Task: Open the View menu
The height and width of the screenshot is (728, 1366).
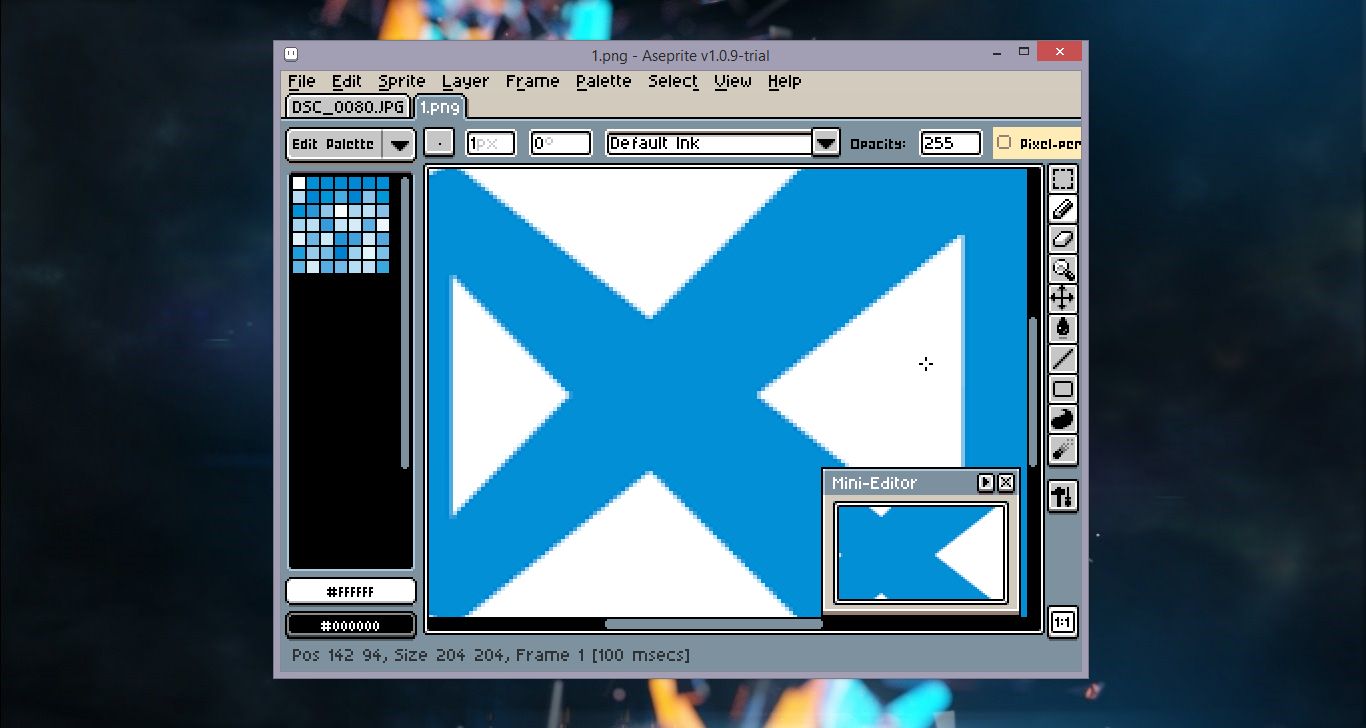Action: coord(733,81)
